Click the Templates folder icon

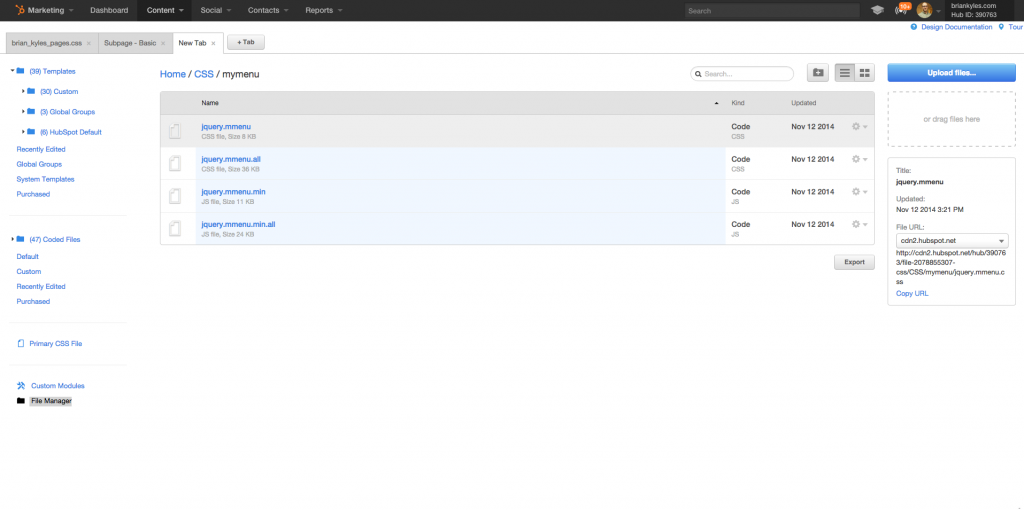point(20,71)
